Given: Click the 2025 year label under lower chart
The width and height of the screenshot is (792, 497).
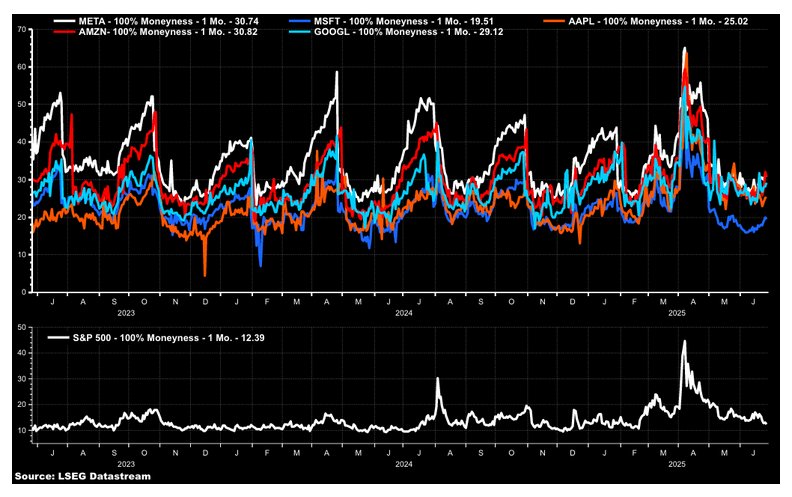Looking at the screenshot, I should 677,464.
